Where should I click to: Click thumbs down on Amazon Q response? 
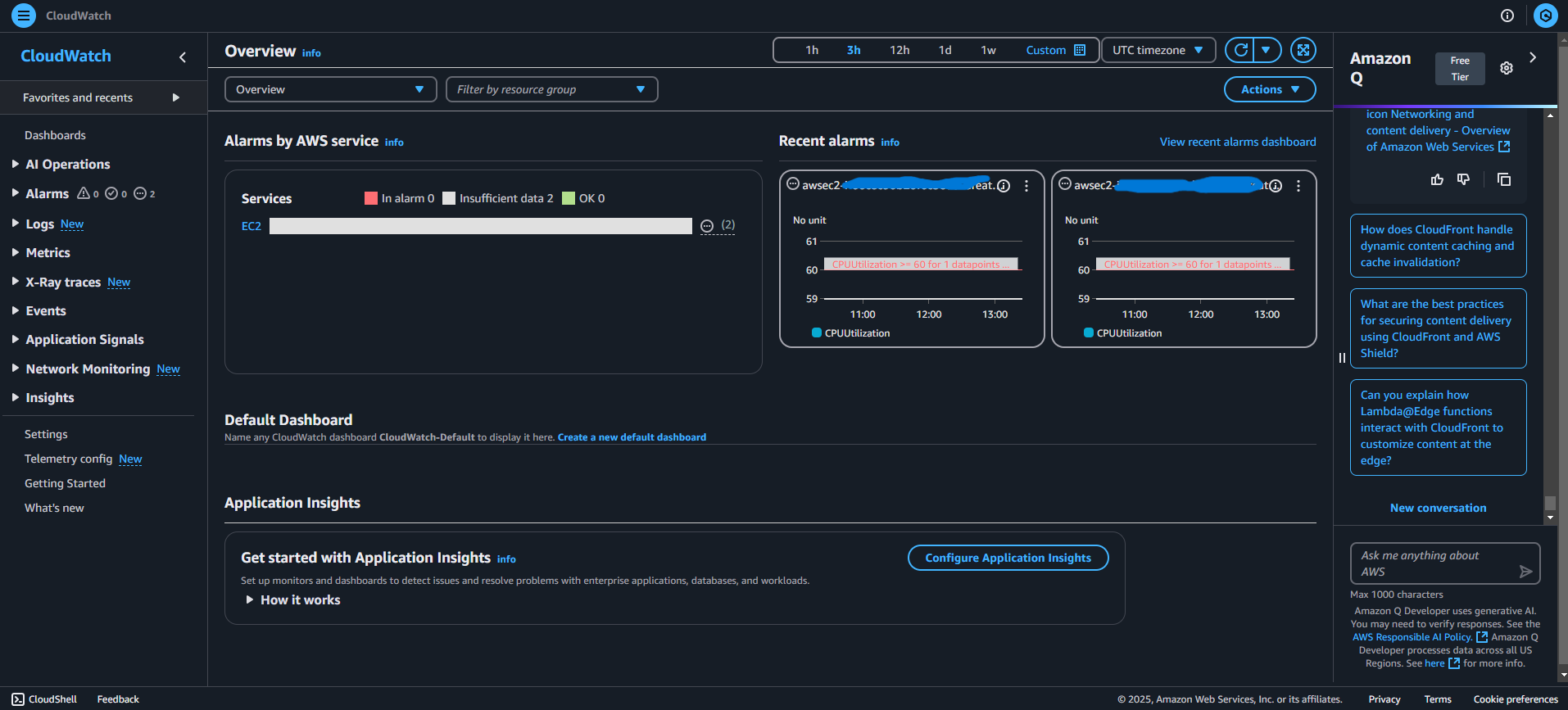1463,179
